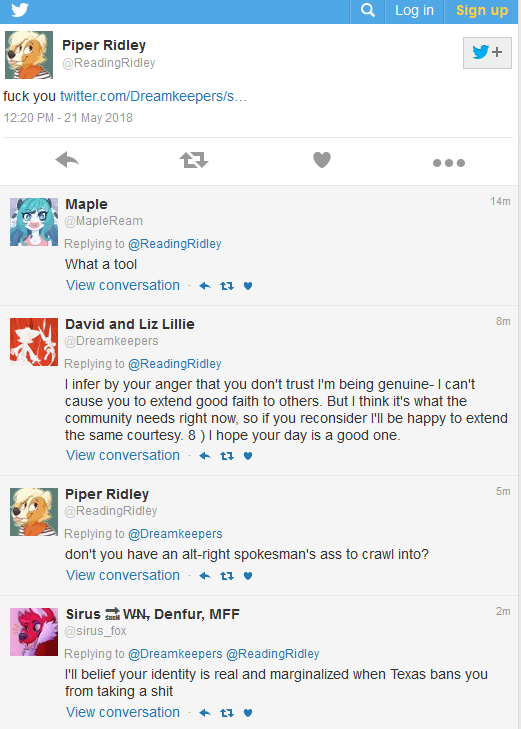This screenshot has width=521, height=729.
Task: Like Maple's reply
Action: (248, 286)
